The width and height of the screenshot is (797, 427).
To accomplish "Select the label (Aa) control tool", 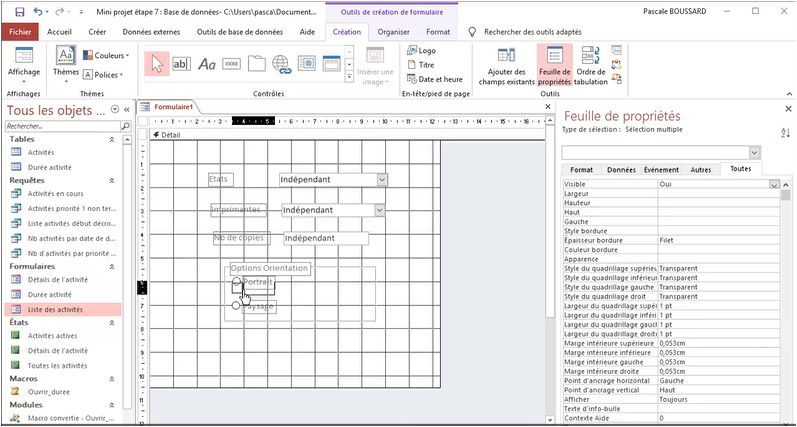I will 207,63.
